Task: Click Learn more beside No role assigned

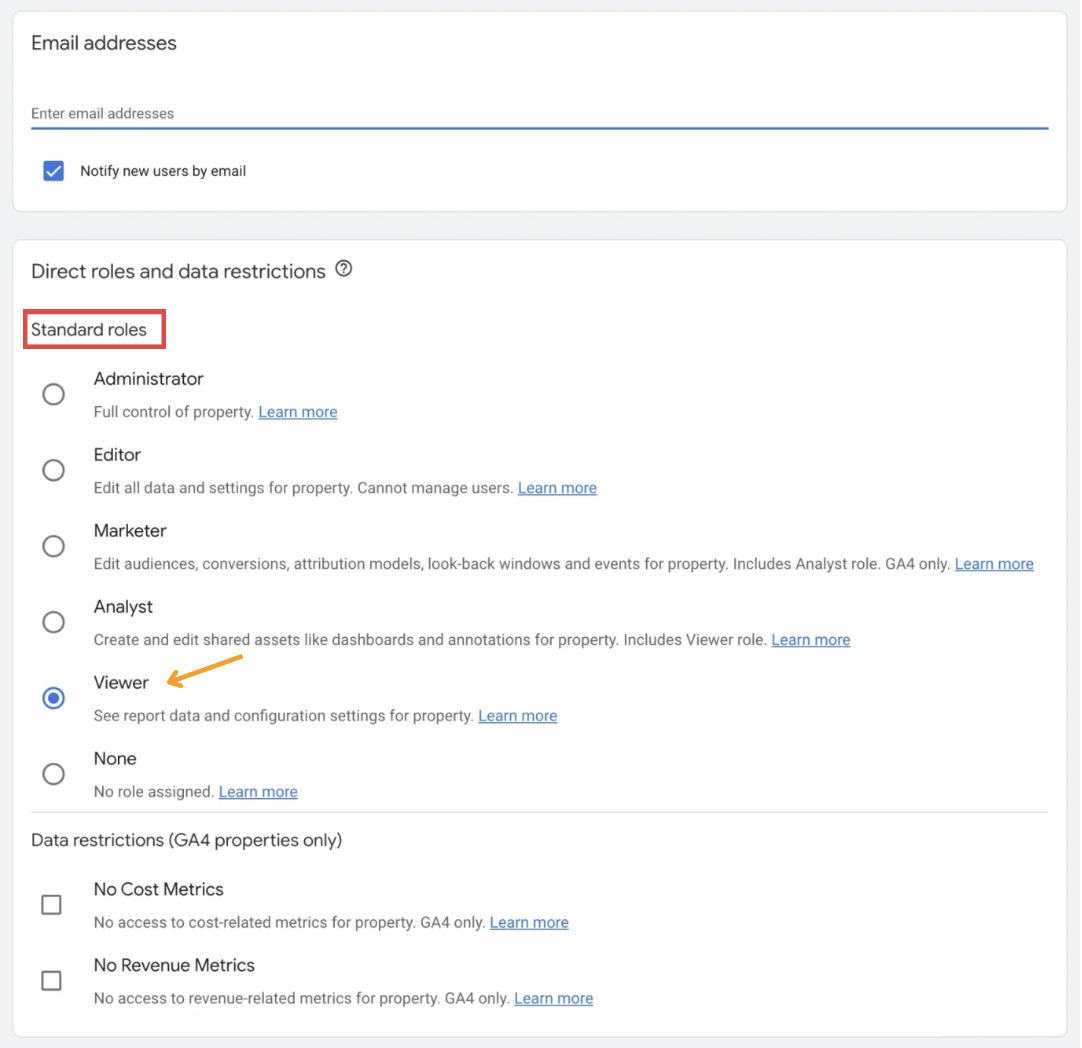Action: click(258, 792)
